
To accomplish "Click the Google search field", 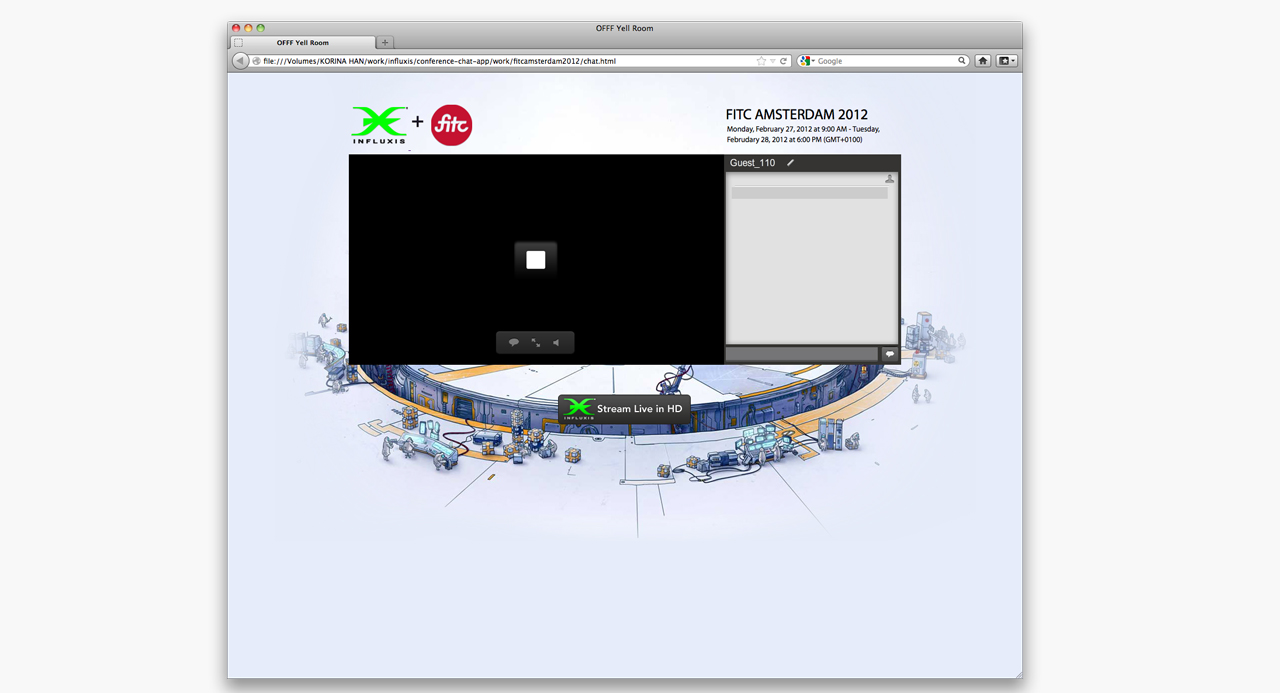I will [886, 61].
